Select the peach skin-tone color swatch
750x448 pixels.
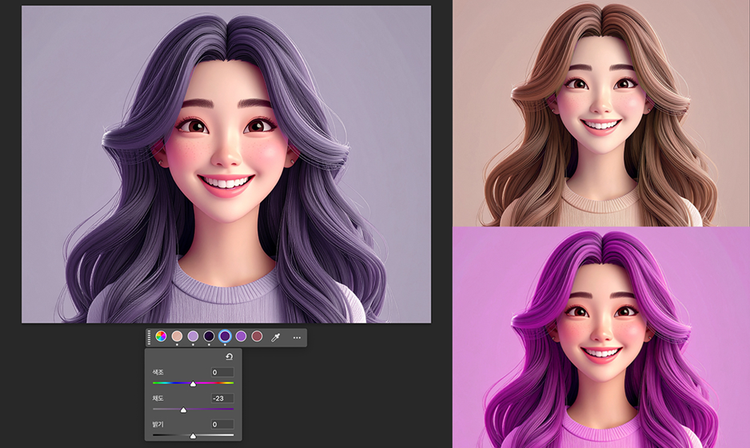click(x=177, y=336)
